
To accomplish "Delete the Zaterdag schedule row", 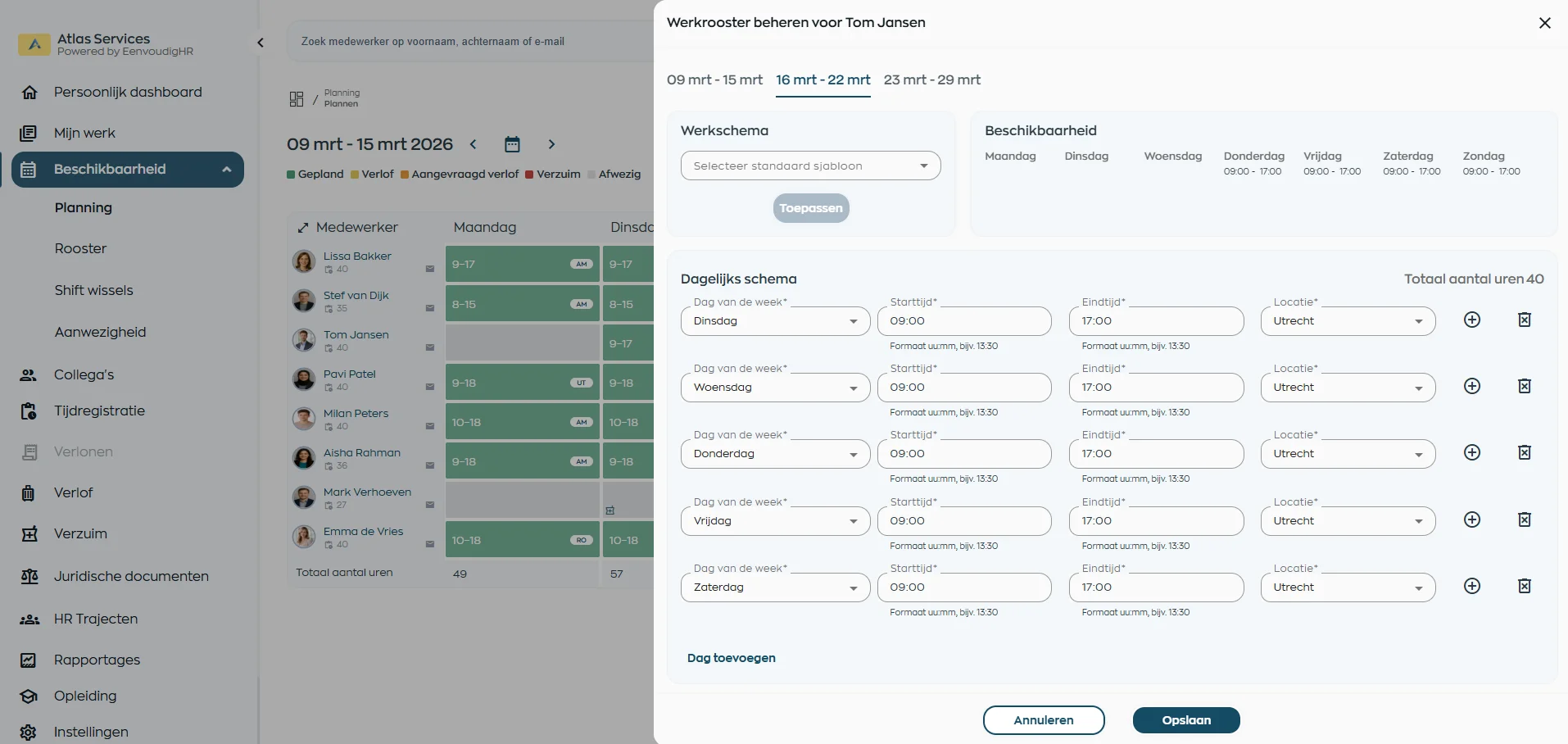I will 1525,586.
